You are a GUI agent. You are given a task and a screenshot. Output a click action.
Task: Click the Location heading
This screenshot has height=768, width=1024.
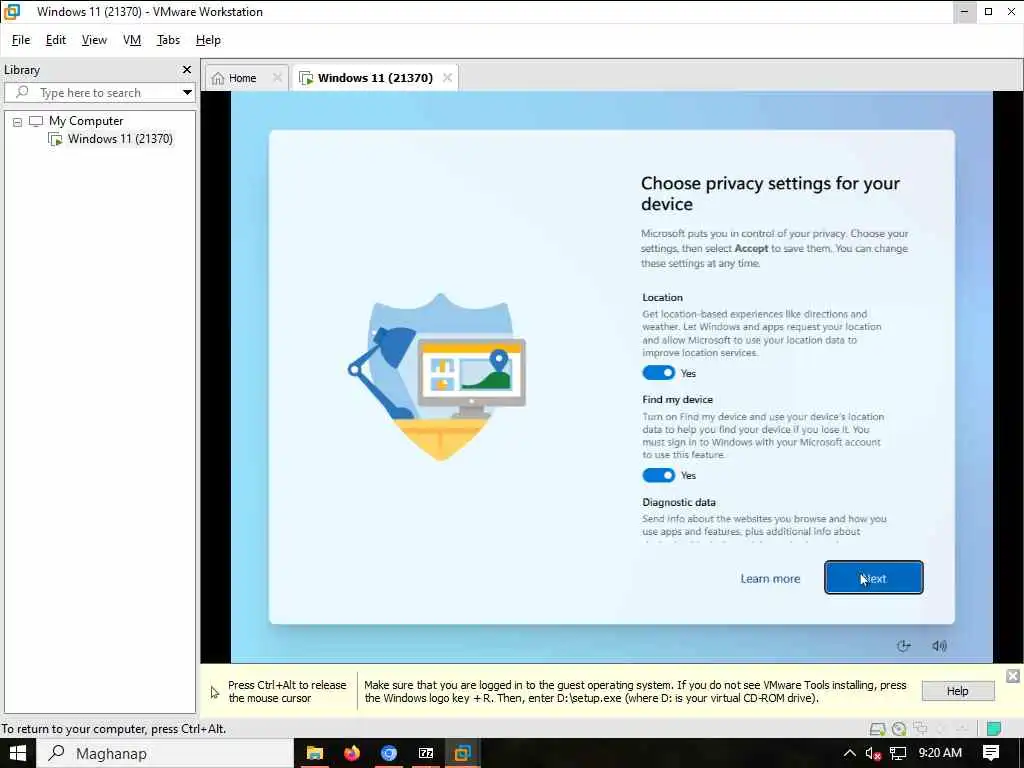tap(662, 297)
